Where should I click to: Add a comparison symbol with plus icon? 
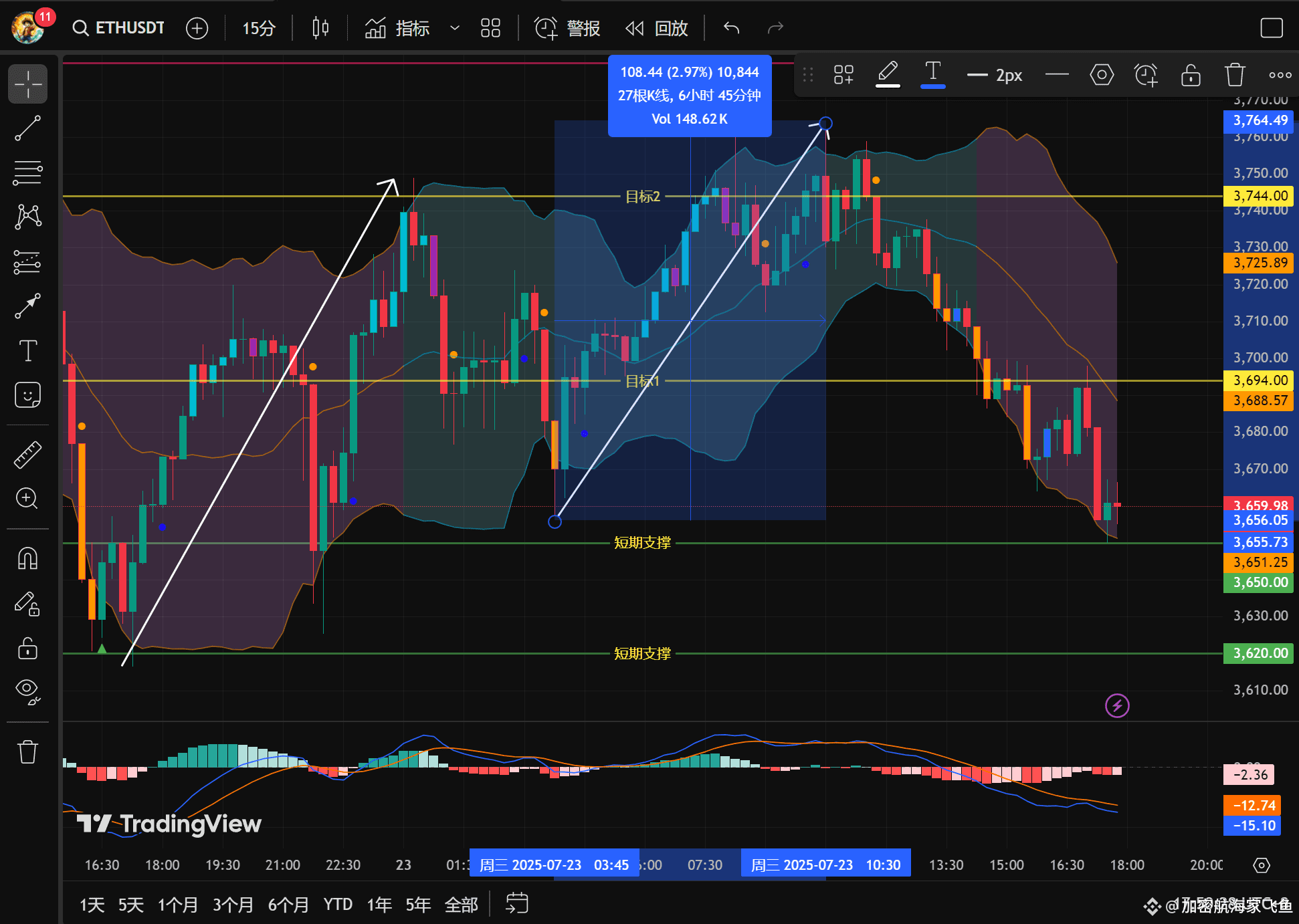(x=197, y=28)
